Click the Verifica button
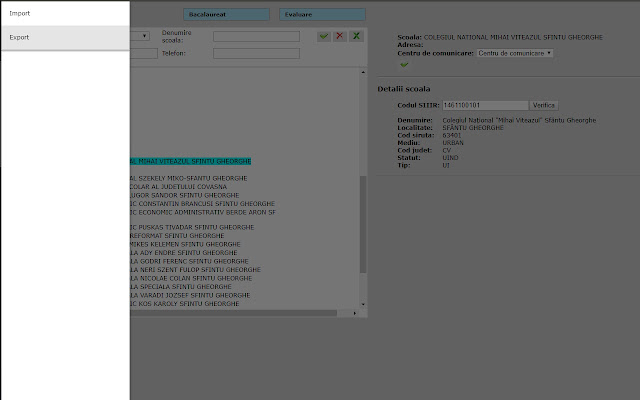 544,105
